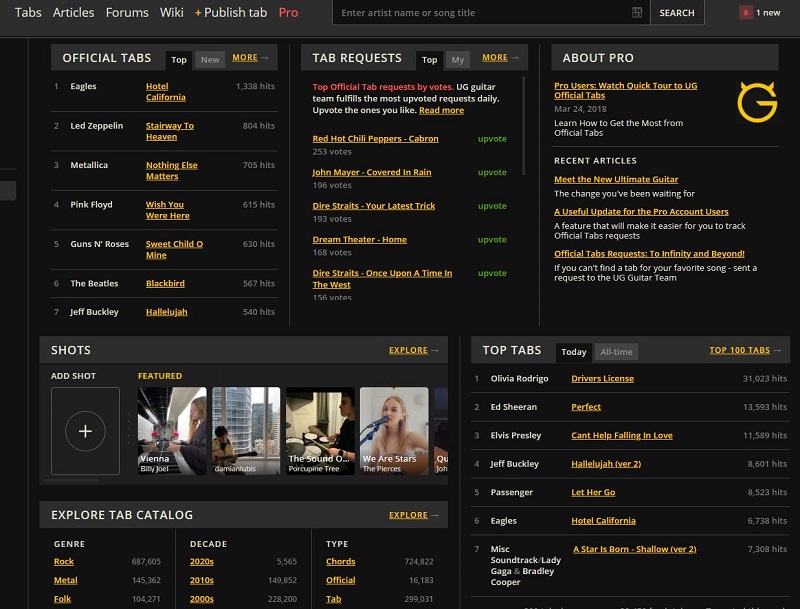The width and height of the screenshot is (800, 609).
Task: Click the plus Publish tab item
Action: 231,13
